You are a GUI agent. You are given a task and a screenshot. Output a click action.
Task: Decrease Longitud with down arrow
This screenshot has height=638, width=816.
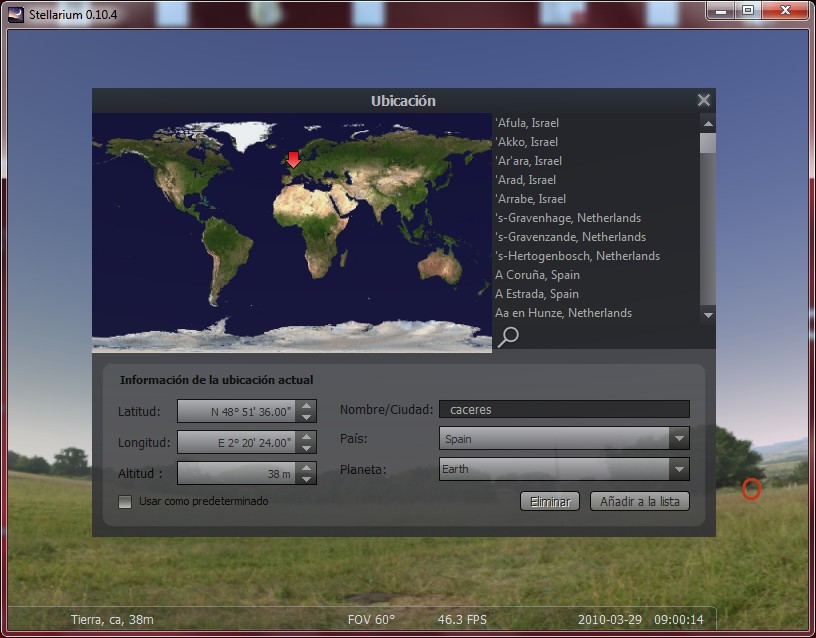click(307, 448)
